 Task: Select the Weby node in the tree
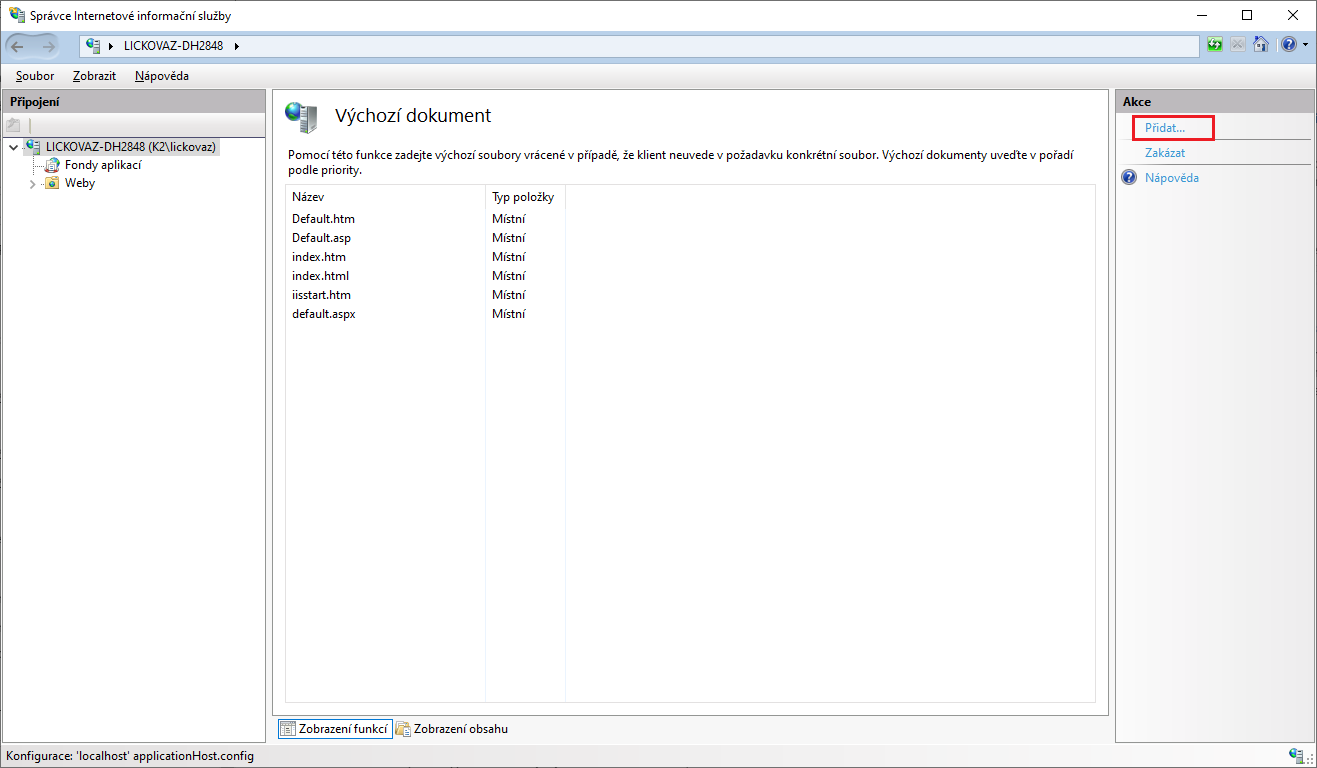coord(80,184)
